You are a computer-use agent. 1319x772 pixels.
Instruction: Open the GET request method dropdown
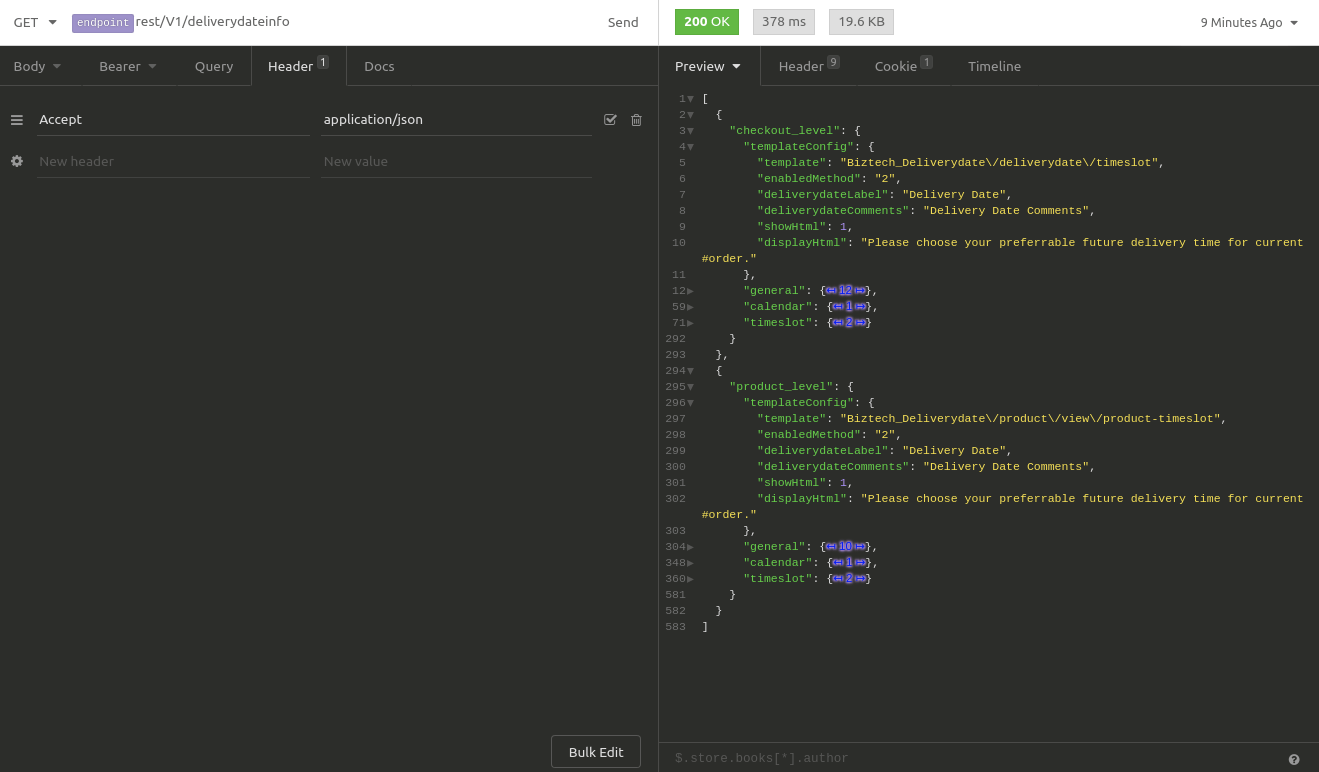(34, 22)
